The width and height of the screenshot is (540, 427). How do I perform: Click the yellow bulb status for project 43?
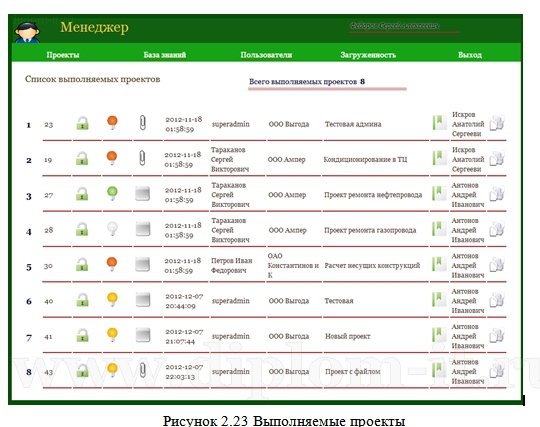tap(112, 370)
